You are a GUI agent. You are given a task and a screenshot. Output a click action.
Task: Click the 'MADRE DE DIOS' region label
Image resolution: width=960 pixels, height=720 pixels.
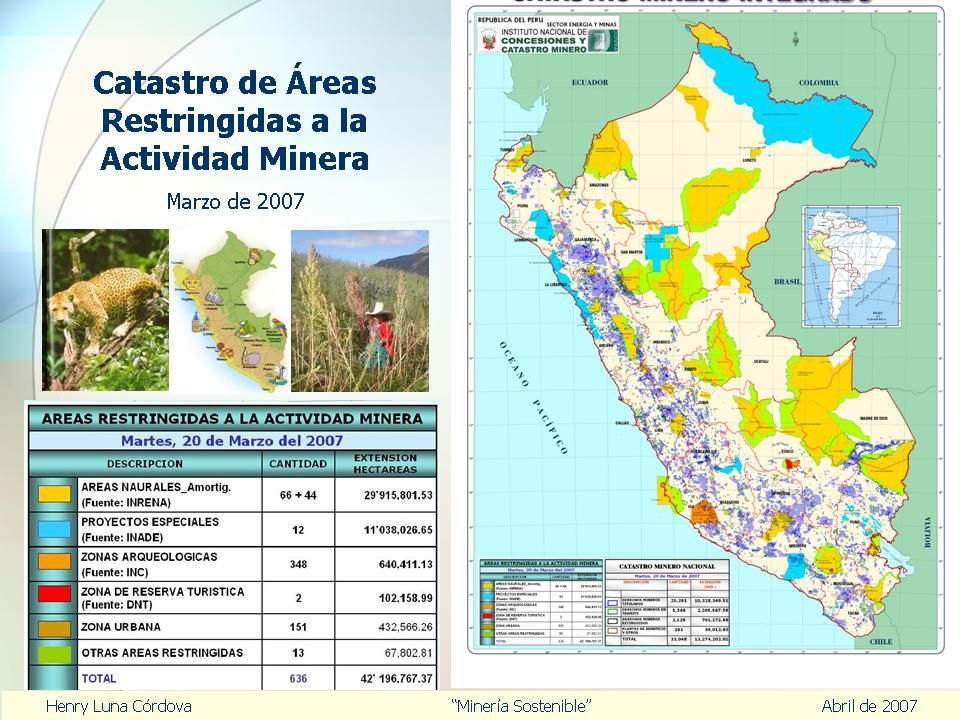874,418
